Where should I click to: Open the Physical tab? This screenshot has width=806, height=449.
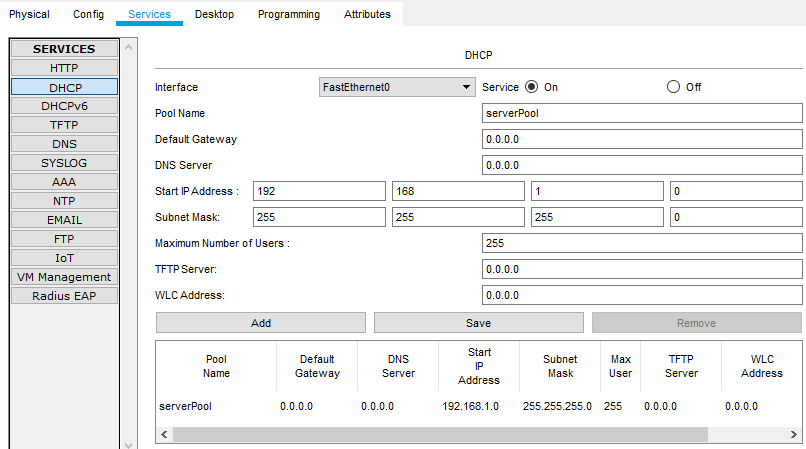coord(29,14)
